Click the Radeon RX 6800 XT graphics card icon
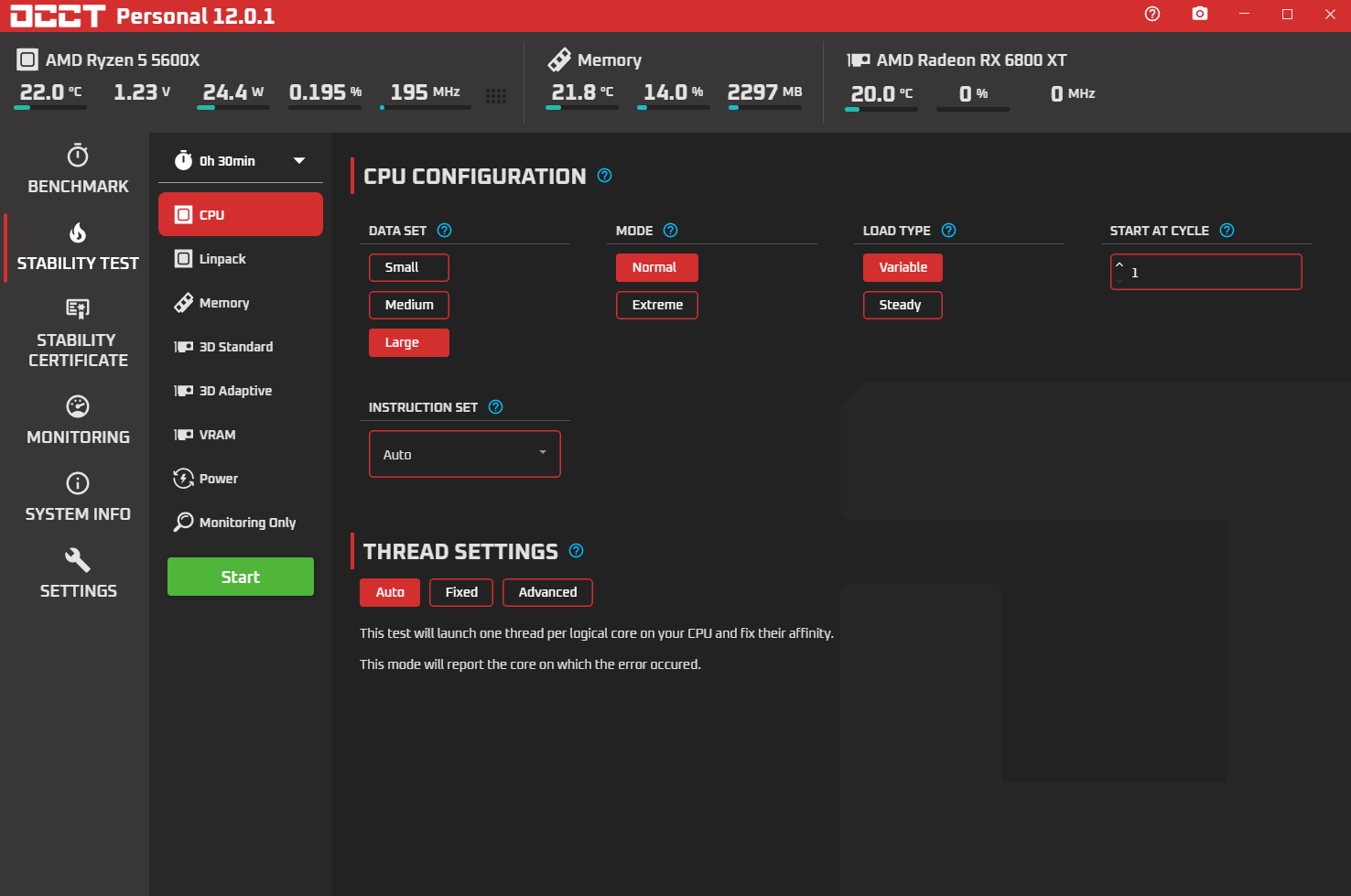The width and height of the screenshot is (1351, 896). click(859, 60)
